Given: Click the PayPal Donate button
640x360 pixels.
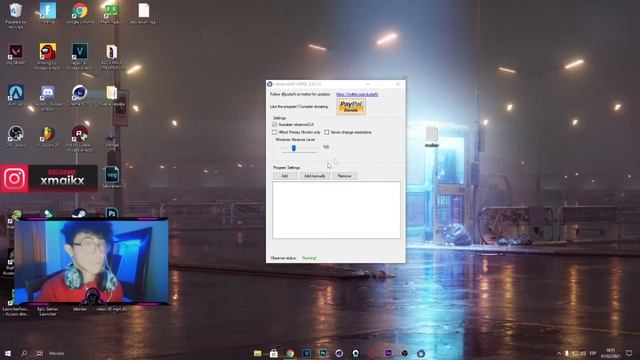Looking at the screenshot, I should click(351, 107).
